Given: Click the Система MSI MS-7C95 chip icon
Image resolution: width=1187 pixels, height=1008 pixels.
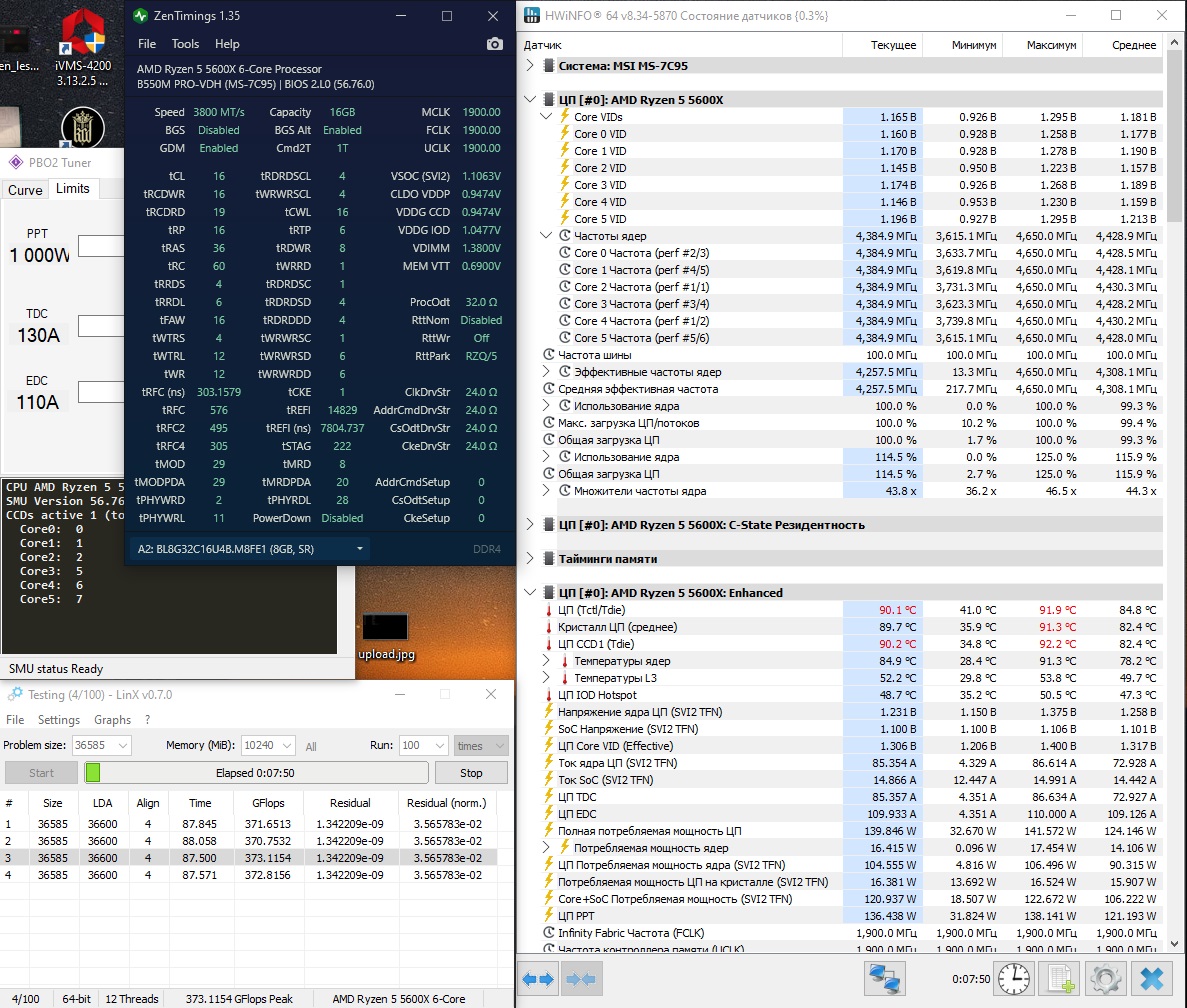Looking at the screenshot, I should tap(549, 65).
